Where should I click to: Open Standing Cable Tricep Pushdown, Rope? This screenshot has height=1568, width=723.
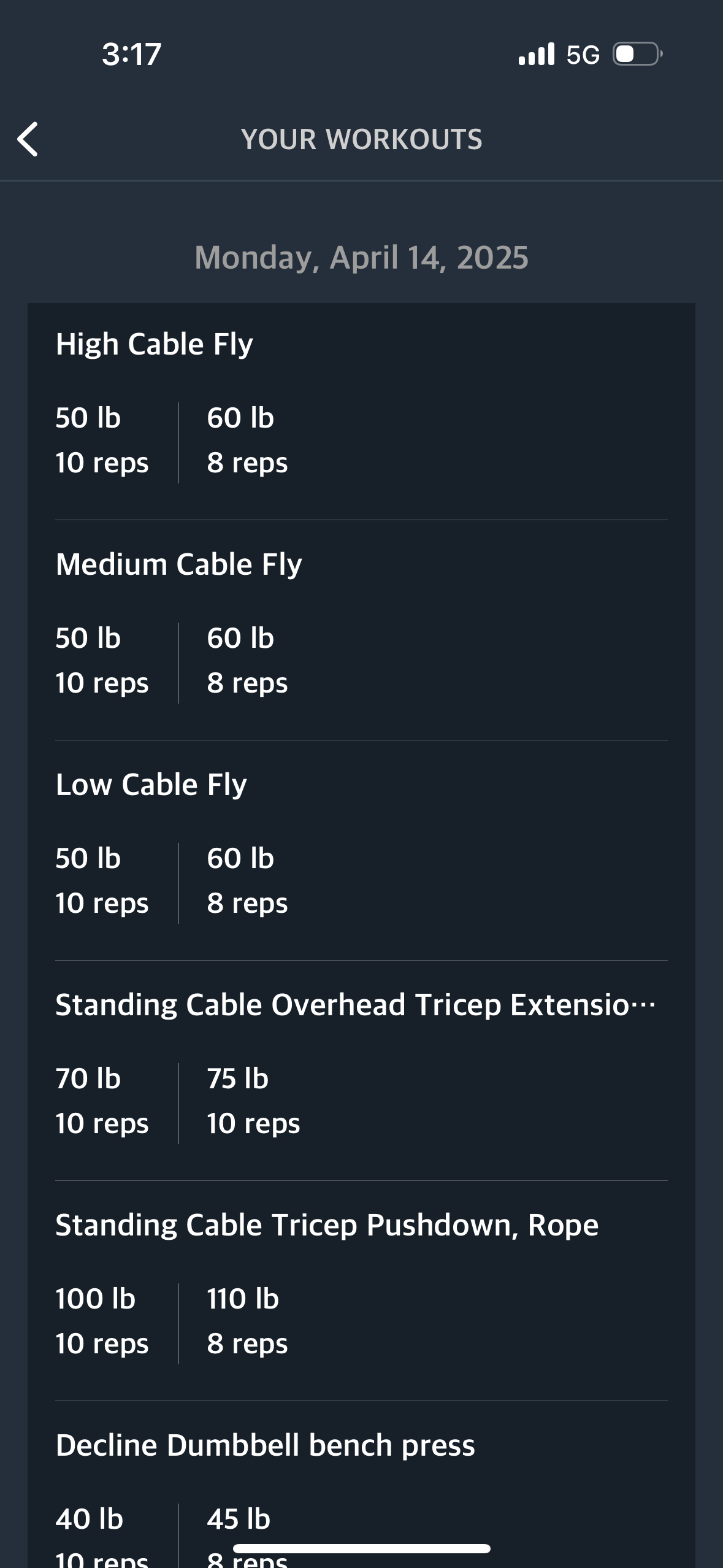point(327,1225)
